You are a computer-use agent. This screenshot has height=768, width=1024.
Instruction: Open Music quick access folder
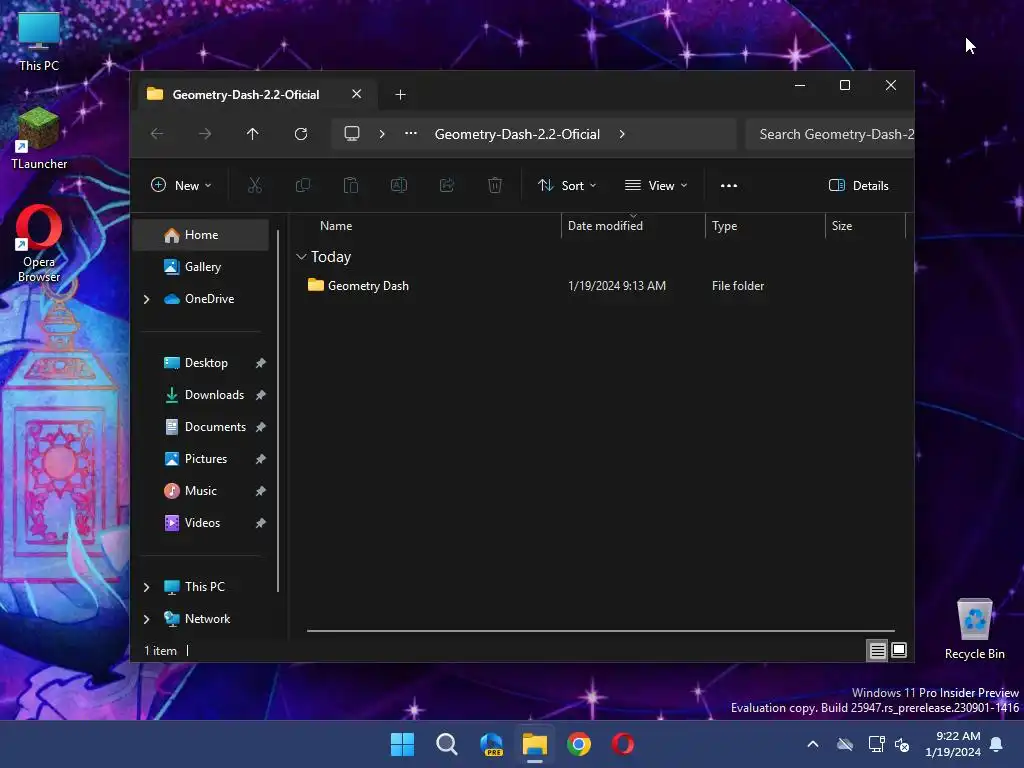coord(200,491)
